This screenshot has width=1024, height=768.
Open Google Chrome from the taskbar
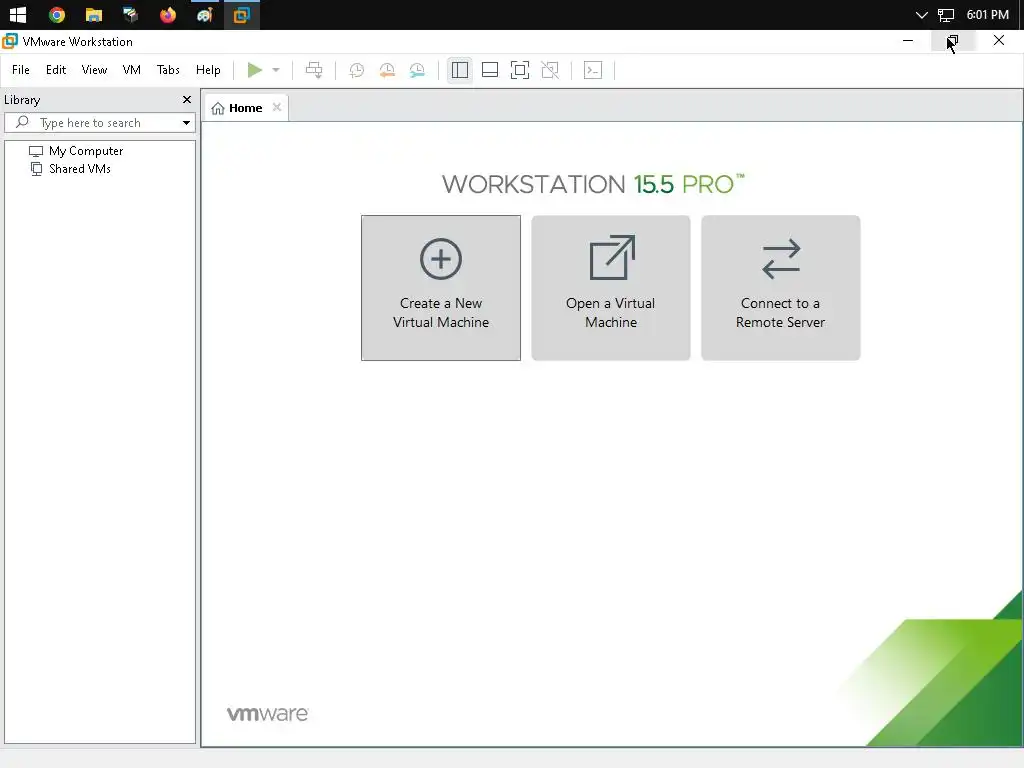pyautogui.click(x=57, y=15)
